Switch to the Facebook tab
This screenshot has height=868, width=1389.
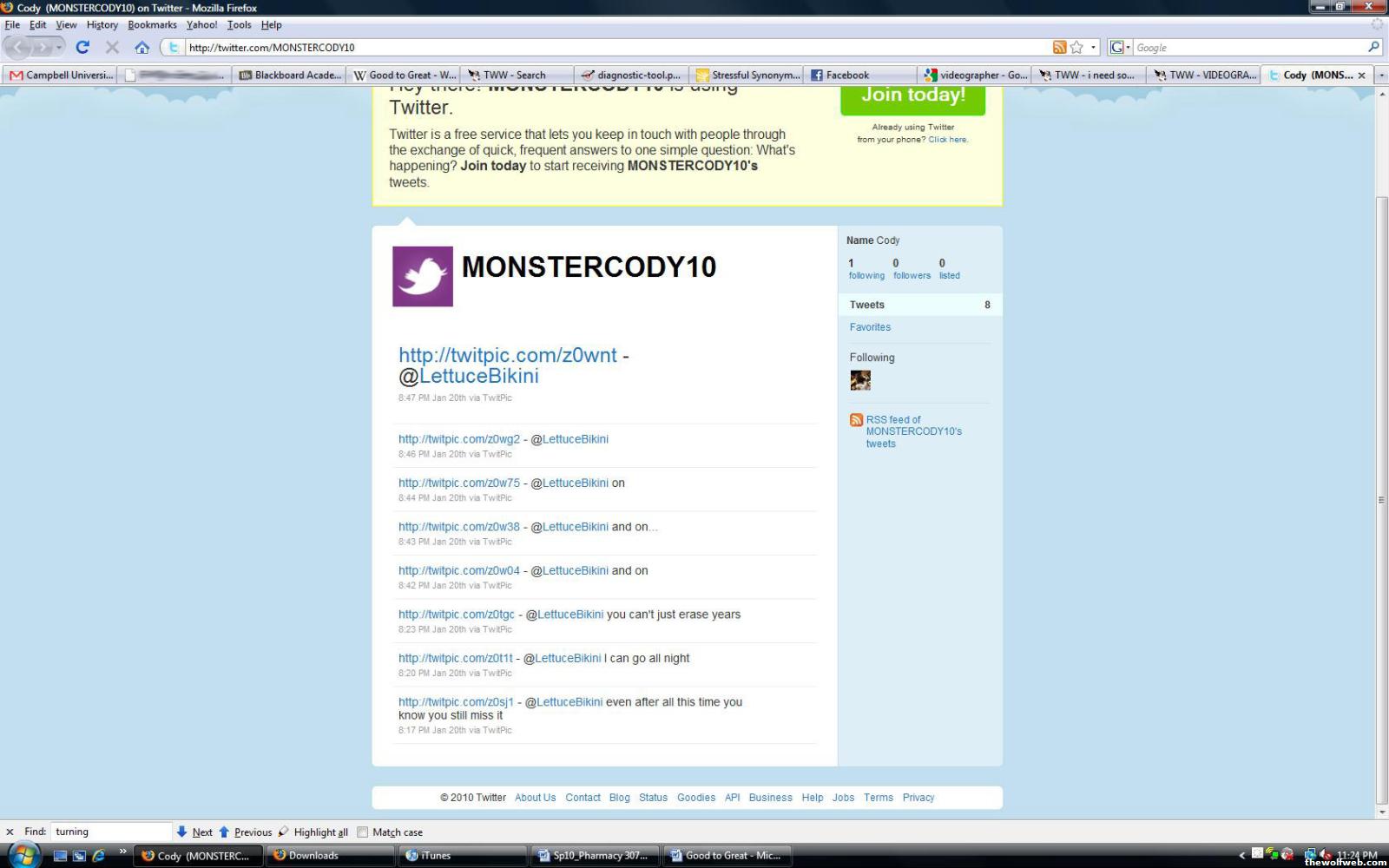click(846, 76)
